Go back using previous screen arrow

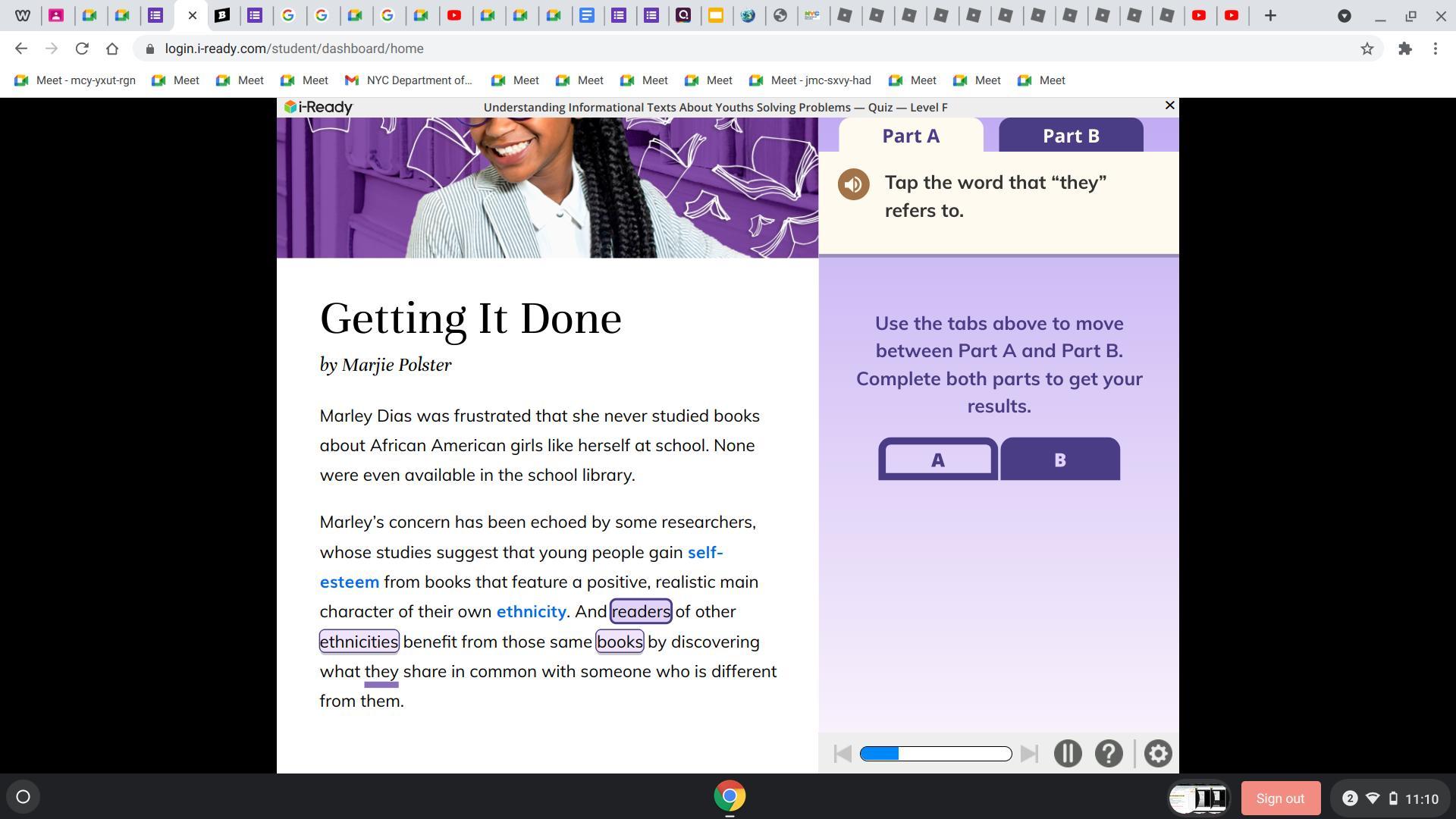(x=842, y=754)
